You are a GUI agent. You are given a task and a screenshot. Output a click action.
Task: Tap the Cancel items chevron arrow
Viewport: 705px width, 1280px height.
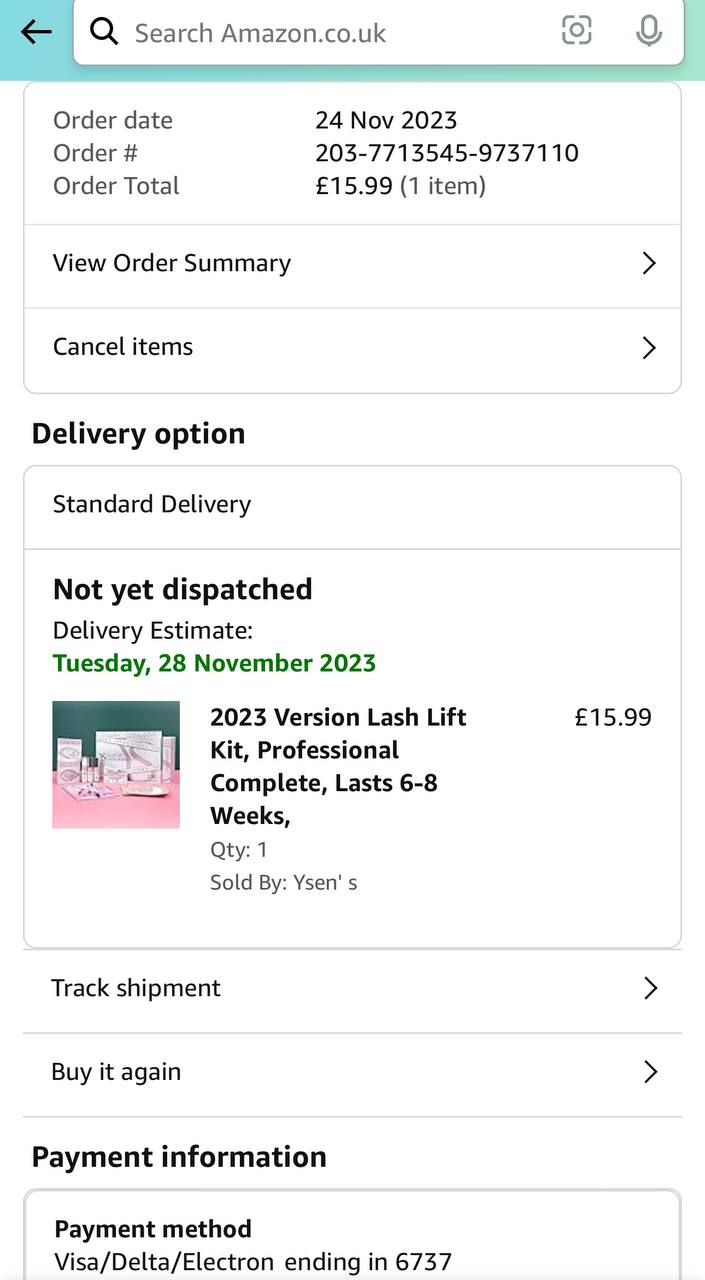(x=649, y=348)
